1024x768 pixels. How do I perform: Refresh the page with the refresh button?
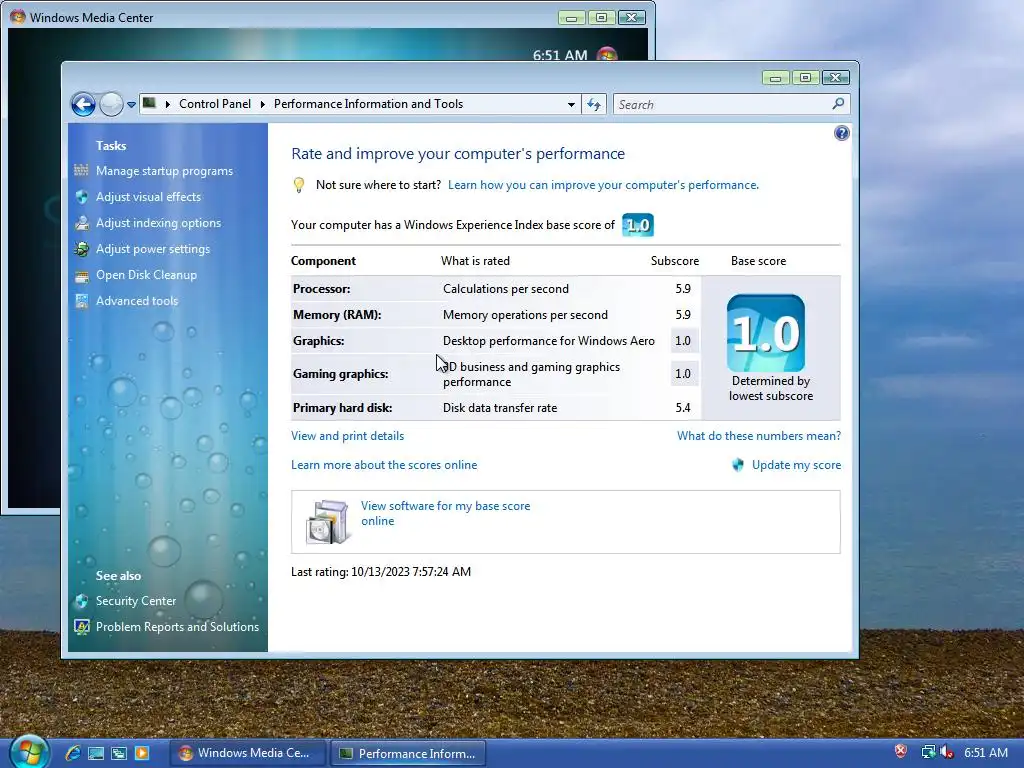click(x=594, y=104)
